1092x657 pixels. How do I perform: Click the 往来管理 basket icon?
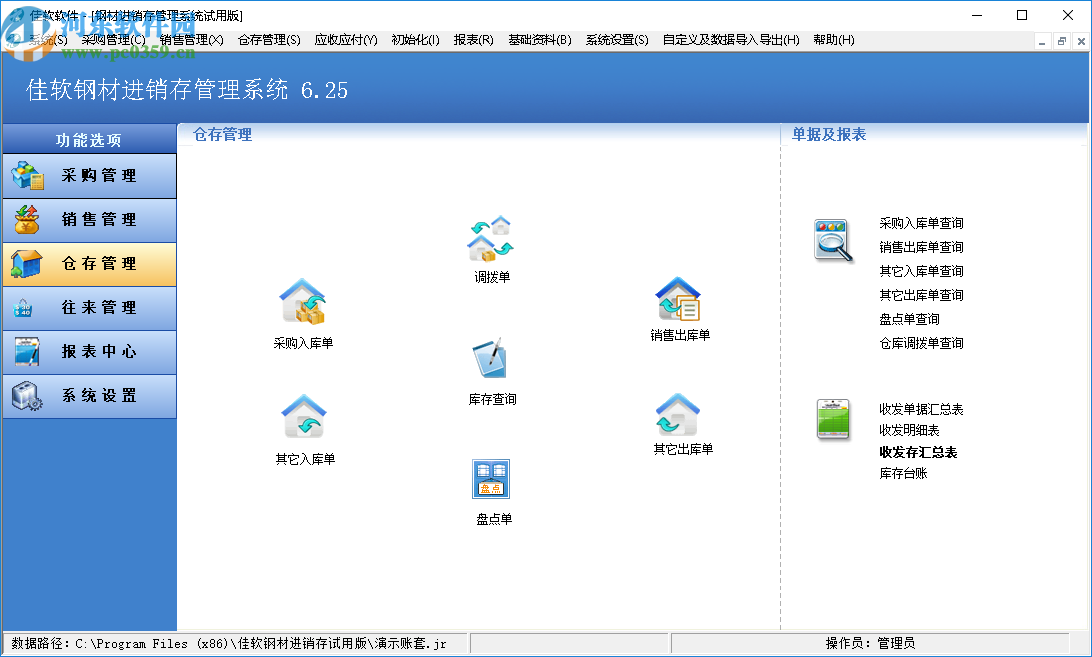pyautogui.click(x=23, y=307)
